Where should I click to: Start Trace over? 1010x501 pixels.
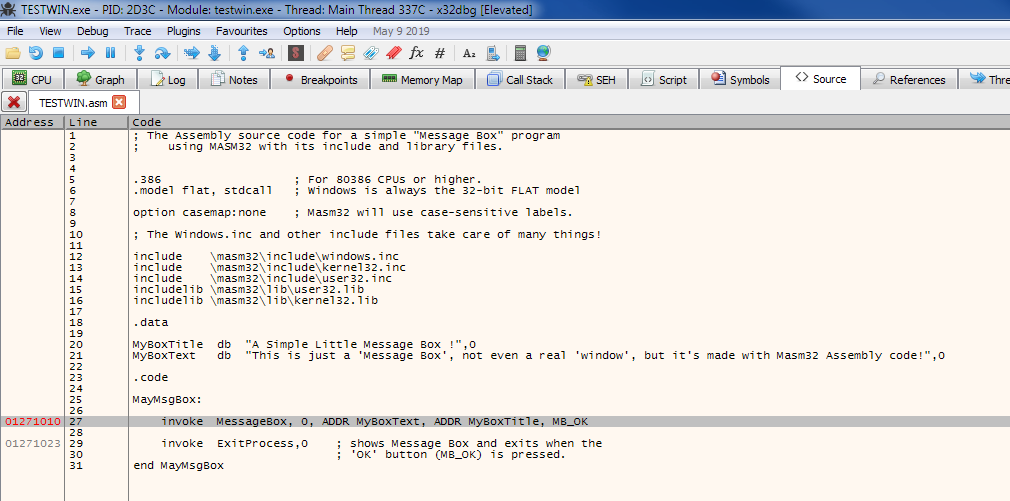point(214,53)
